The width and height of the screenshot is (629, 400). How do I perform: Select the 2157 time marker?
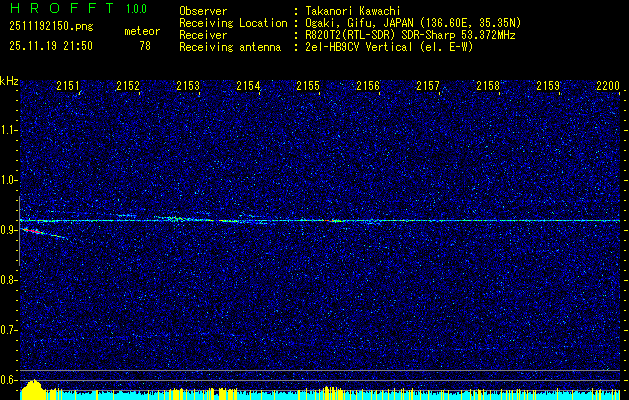pos(428,87)
